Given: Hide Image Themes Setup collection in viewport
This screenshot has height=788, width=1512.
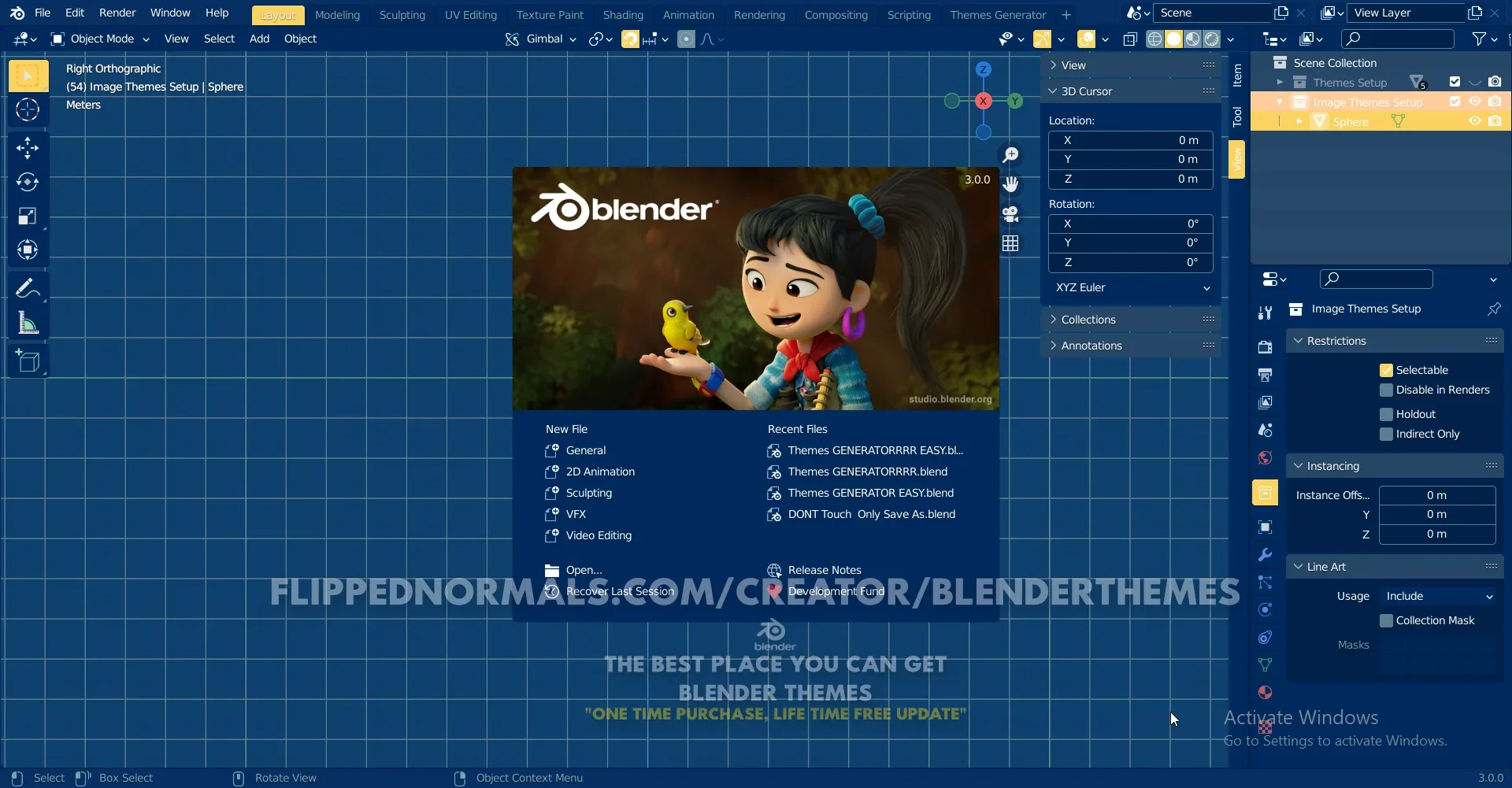Looking at the screenshot, I should click(1474, 102).
